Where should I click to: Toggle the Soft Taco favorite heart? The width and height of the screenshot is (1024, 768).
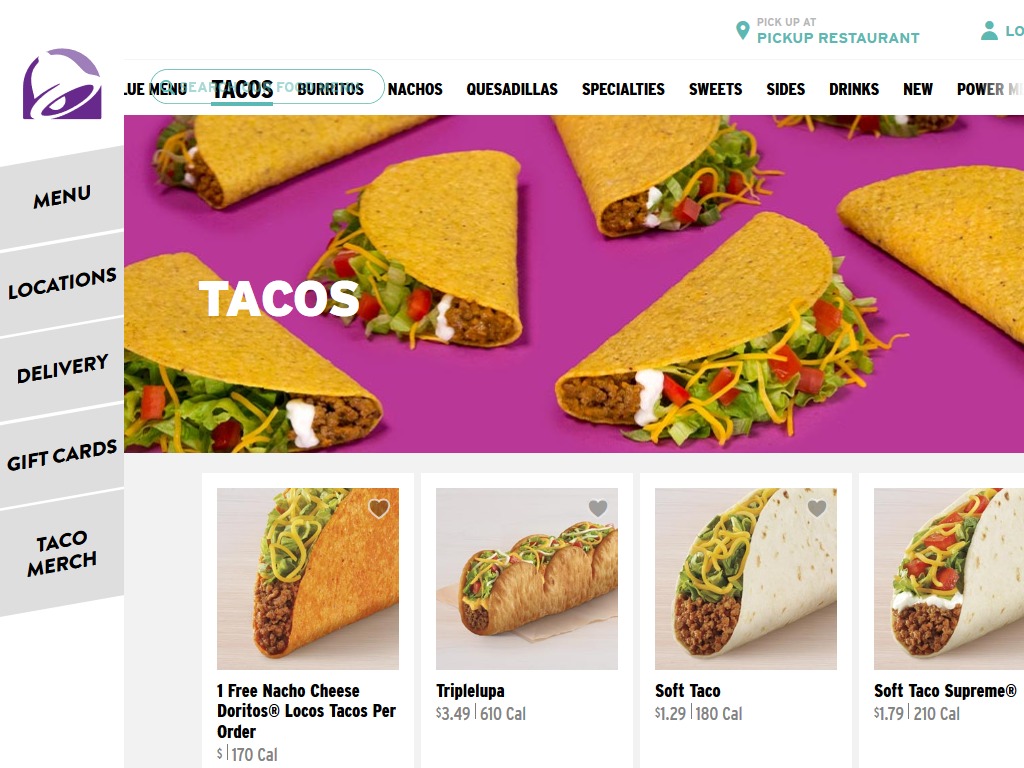point(817,508)
